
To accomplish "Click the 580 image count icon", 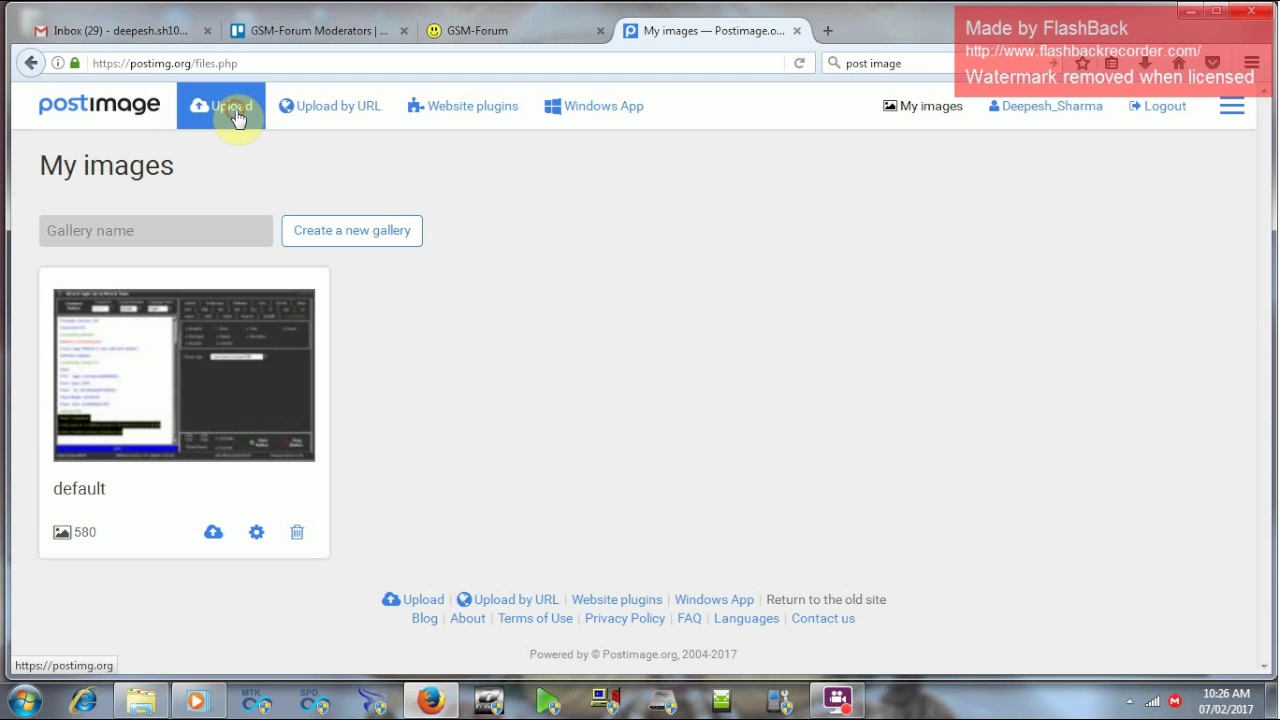I will click(x=62, y=532).
